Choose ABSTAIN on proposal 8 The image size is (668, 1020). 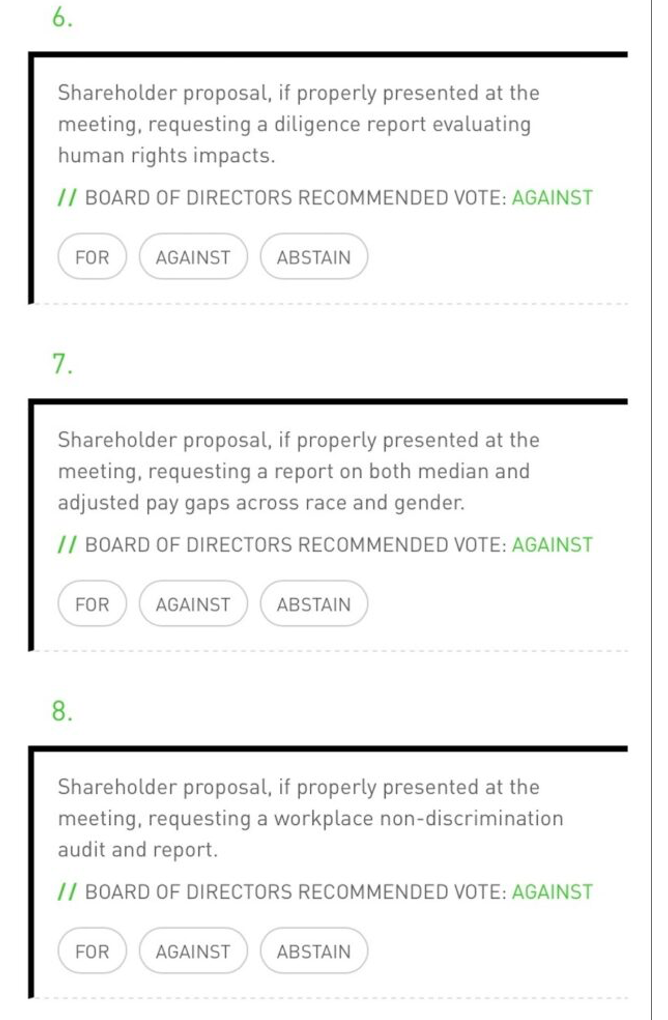[314, 951]
